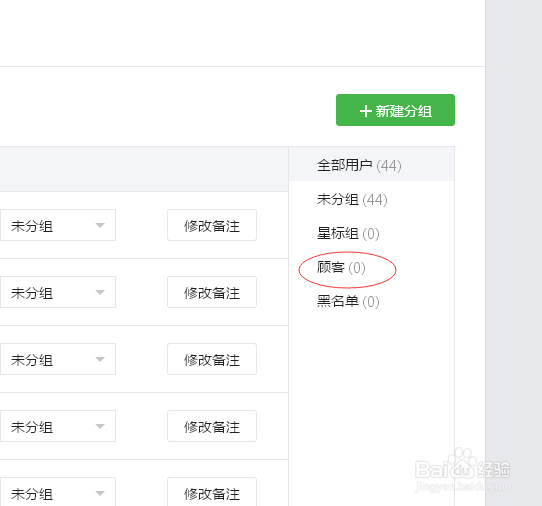Expand fourth row's 未分组 dropdown
Viewport: 542px width, 506px height.
[x=58, y=426]
